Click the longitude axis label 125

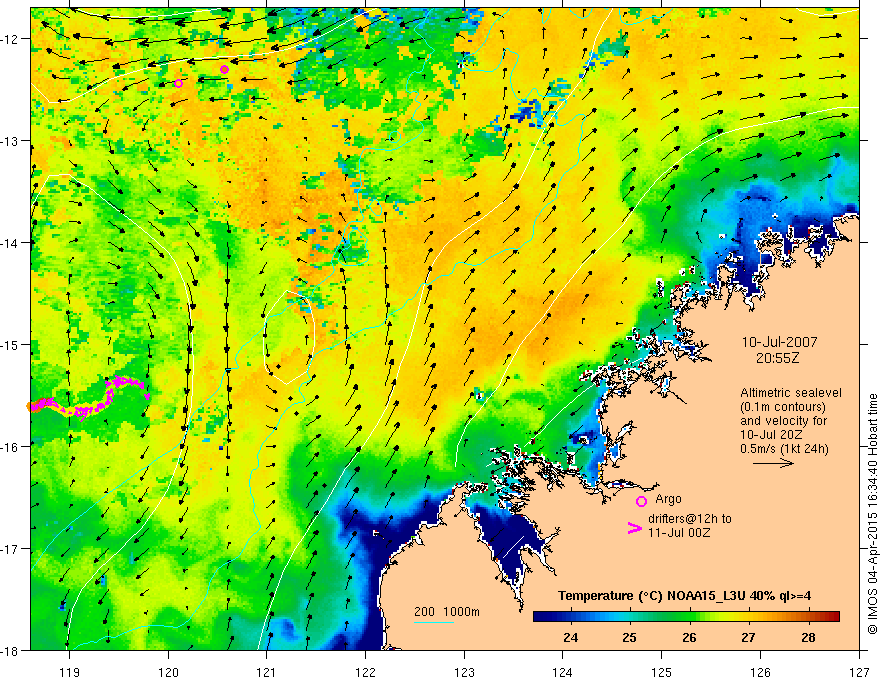(x=662, y=672)
